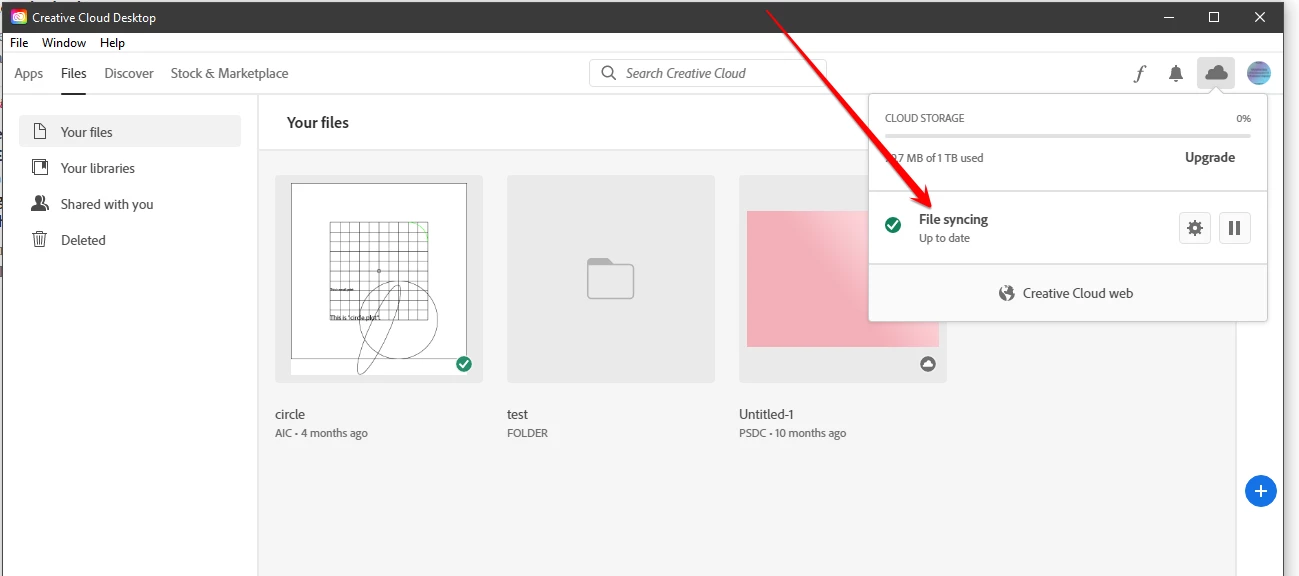Click the circle file name

click(290, 414)
